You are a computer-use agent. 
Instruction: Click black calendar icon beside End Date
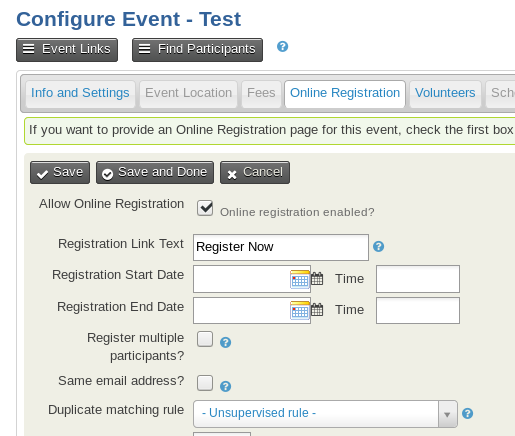pos(317,310)
